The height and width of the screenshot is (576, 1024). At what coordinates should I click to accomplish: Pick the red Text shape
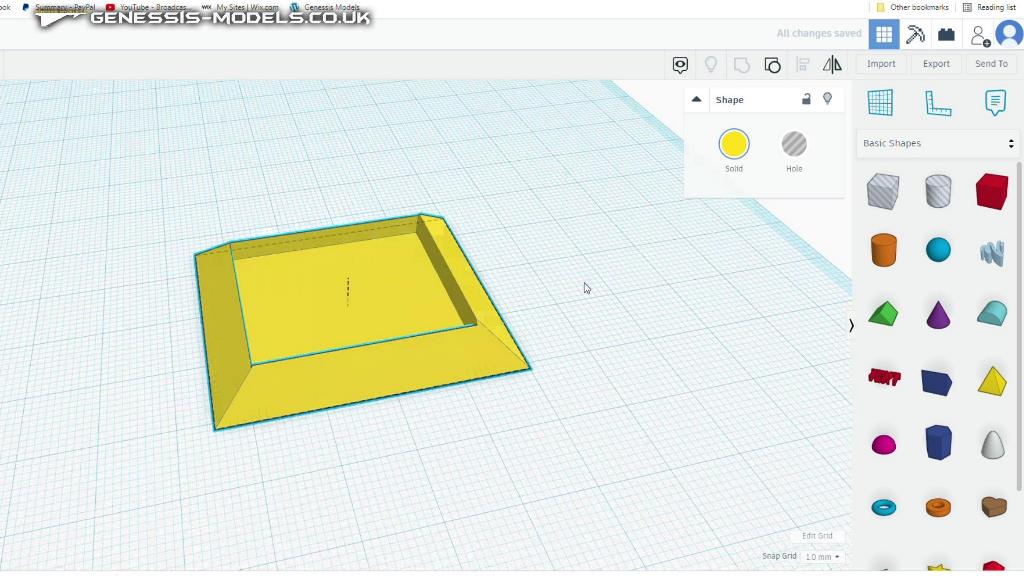click(884, 377)
